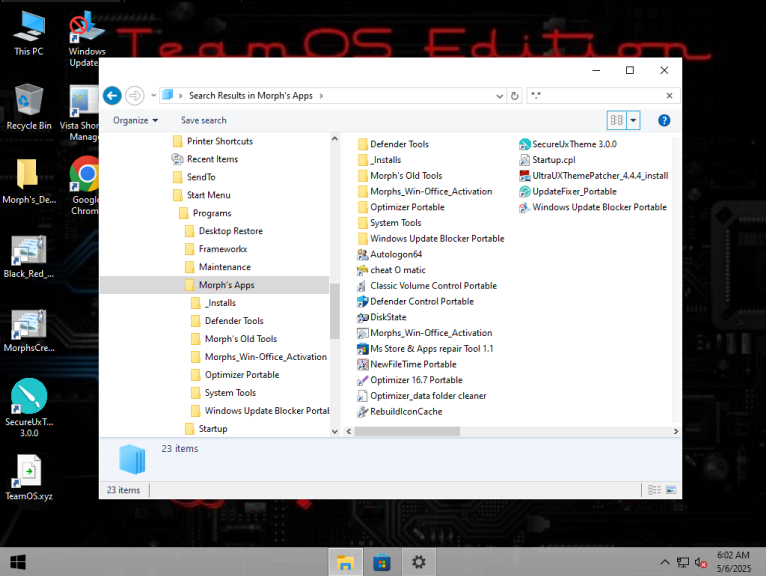This screenshot has width=766, height=576.
Task: Select Optimizer_data folder cleaner file icon
Action: tap(362, 396)
